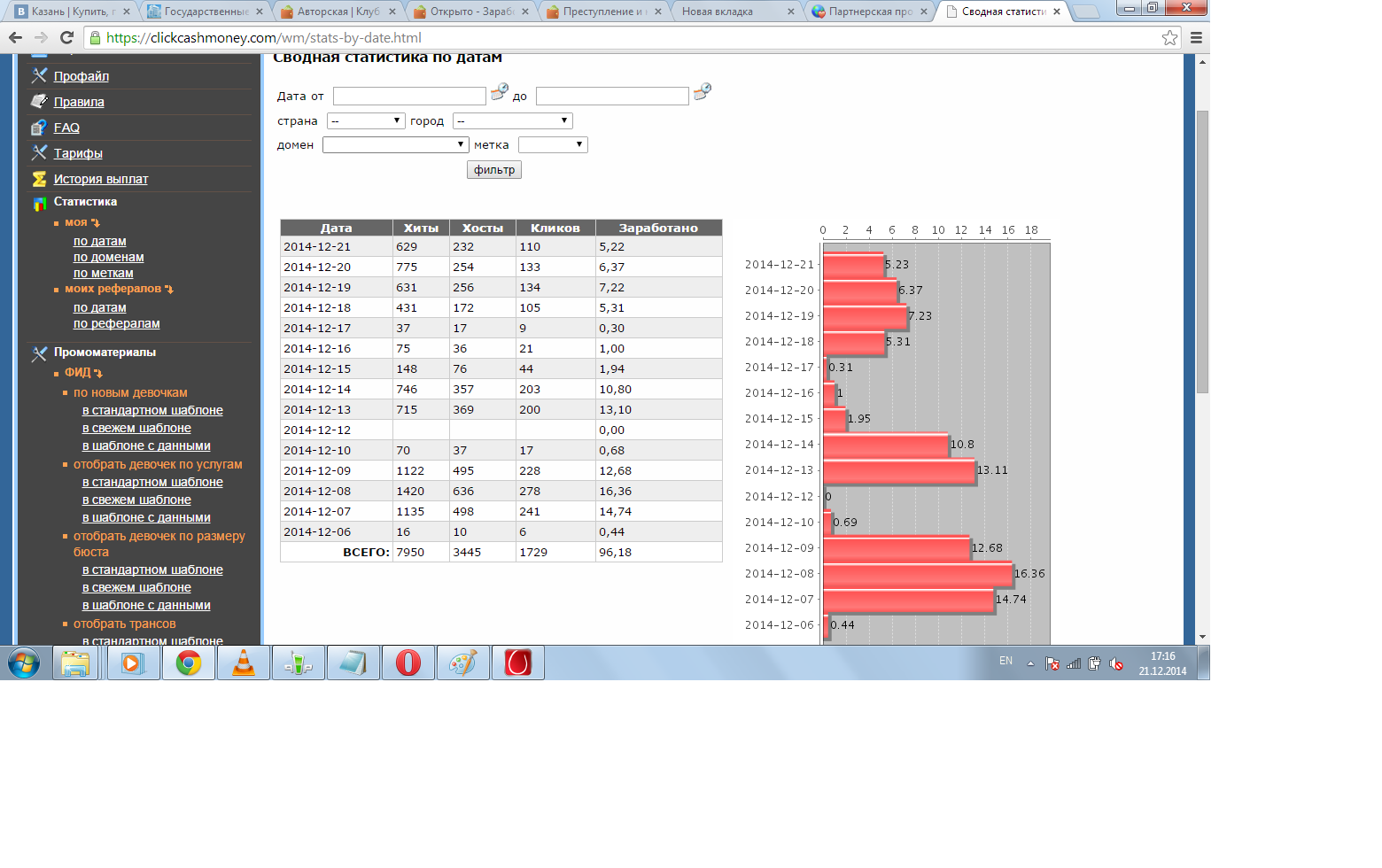Viewport: 1382px width, 868px height.
Task: Click the network signal icon in the tray
Action: coord(1074,663)
